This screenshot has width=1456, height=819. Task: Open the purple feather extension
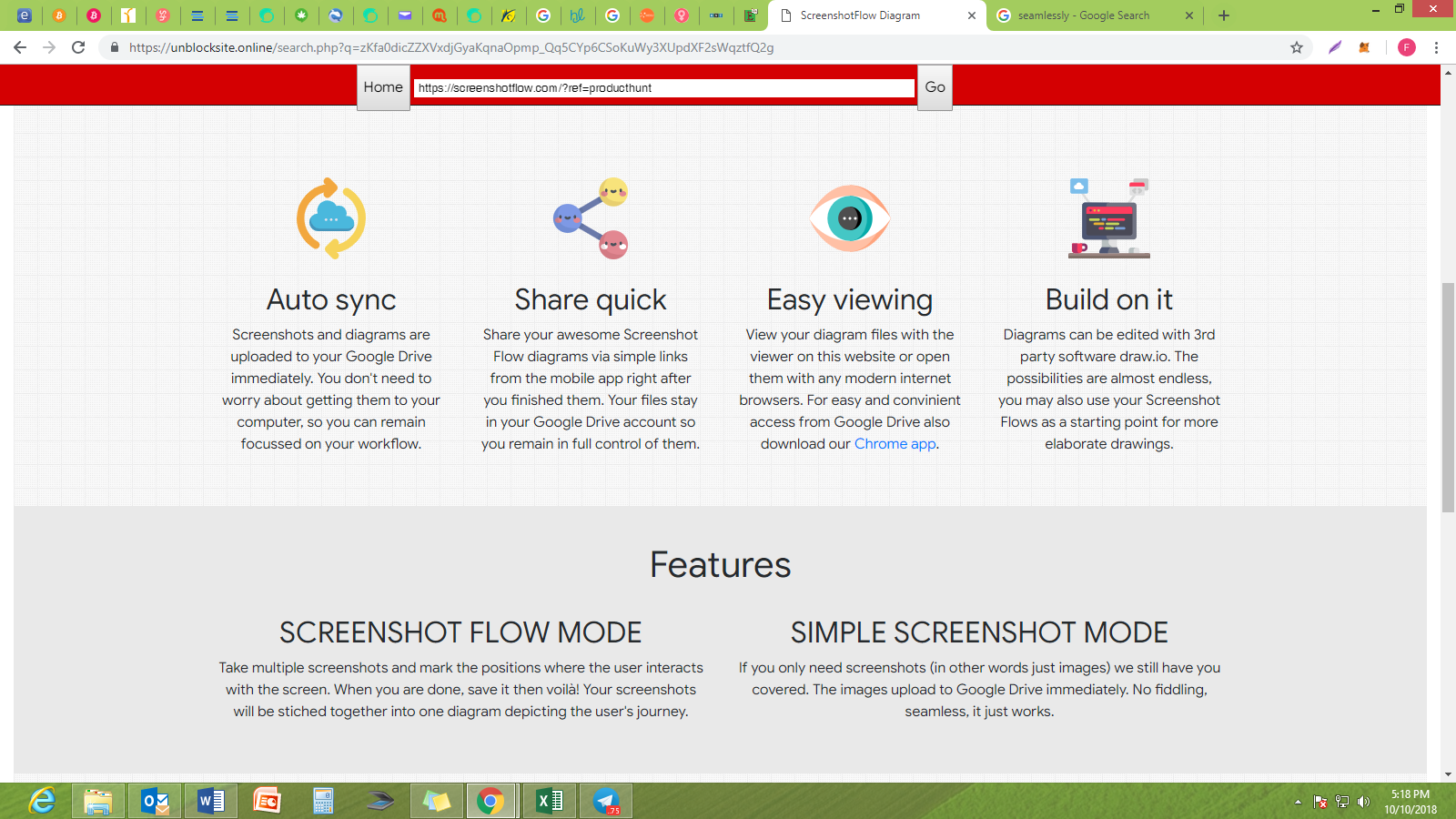click(1335, 47)
